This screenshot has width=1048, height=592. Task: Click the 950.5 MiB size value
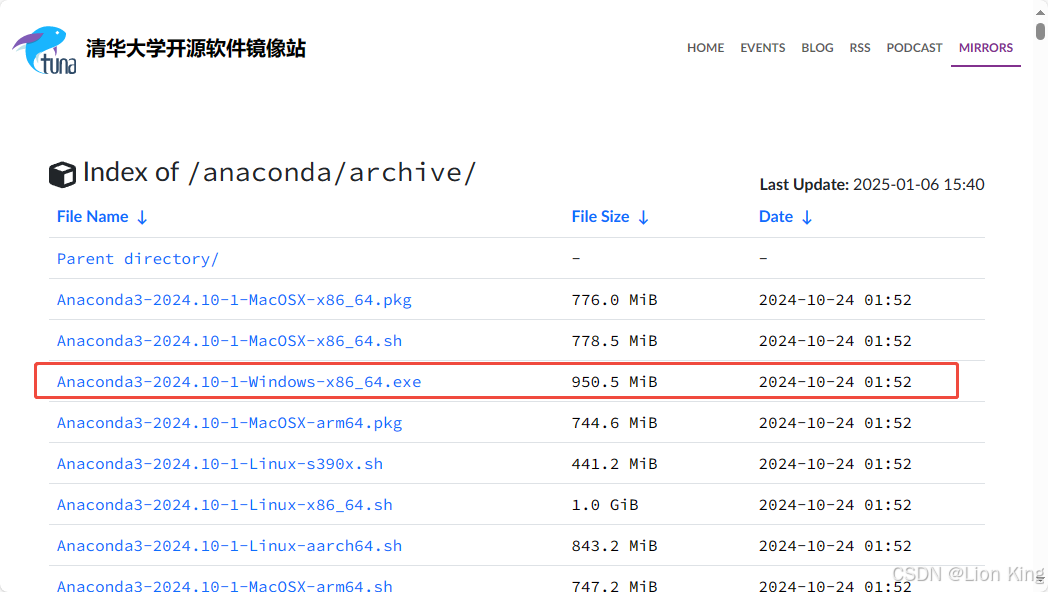tap(614, 382)
